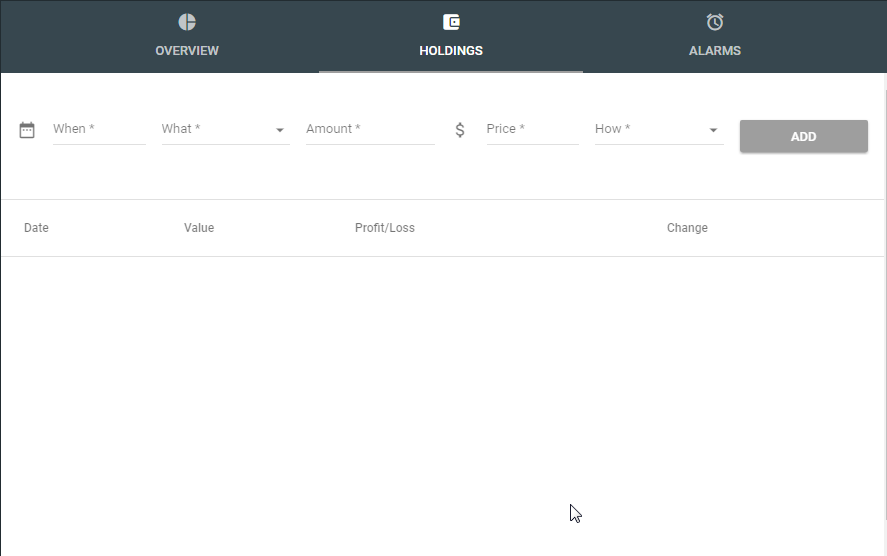This screenshot has height=556, width=887.
Task: Open the How dropdown
Action: click(659, 130)
